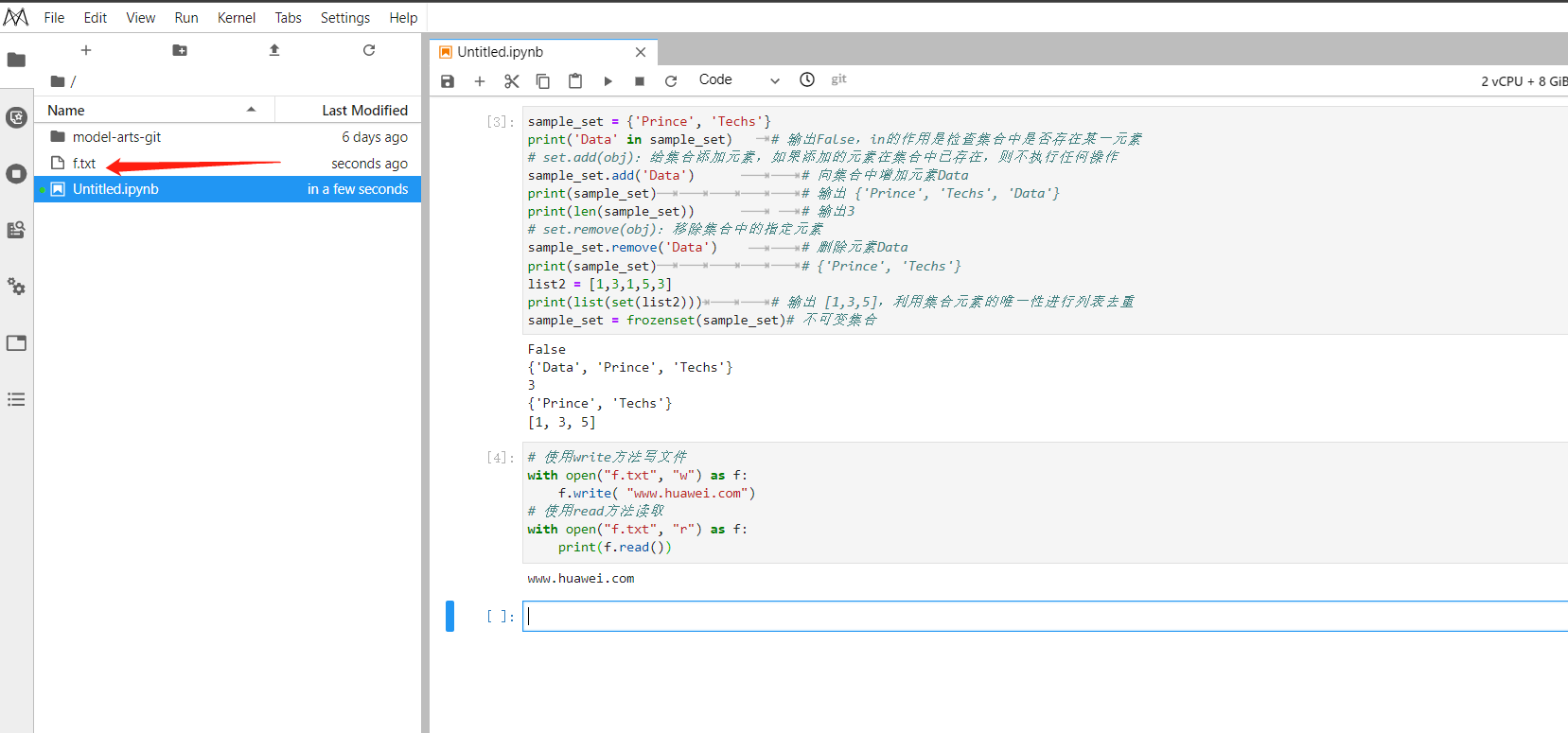
Task: Click '6 days ago' modified time
Action: [375, 137]
